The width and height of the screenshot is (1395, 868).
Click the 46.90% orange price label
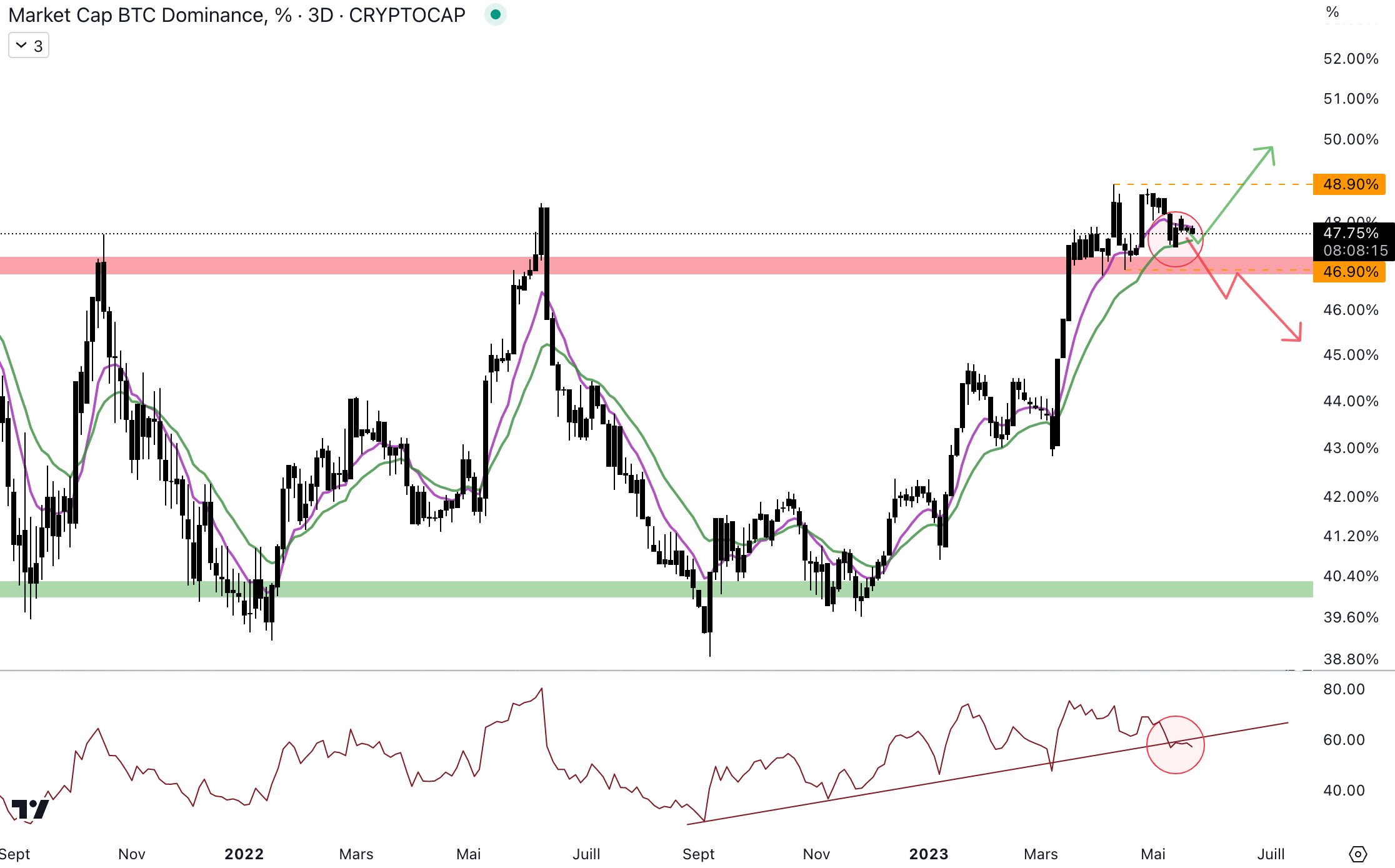1350,272
